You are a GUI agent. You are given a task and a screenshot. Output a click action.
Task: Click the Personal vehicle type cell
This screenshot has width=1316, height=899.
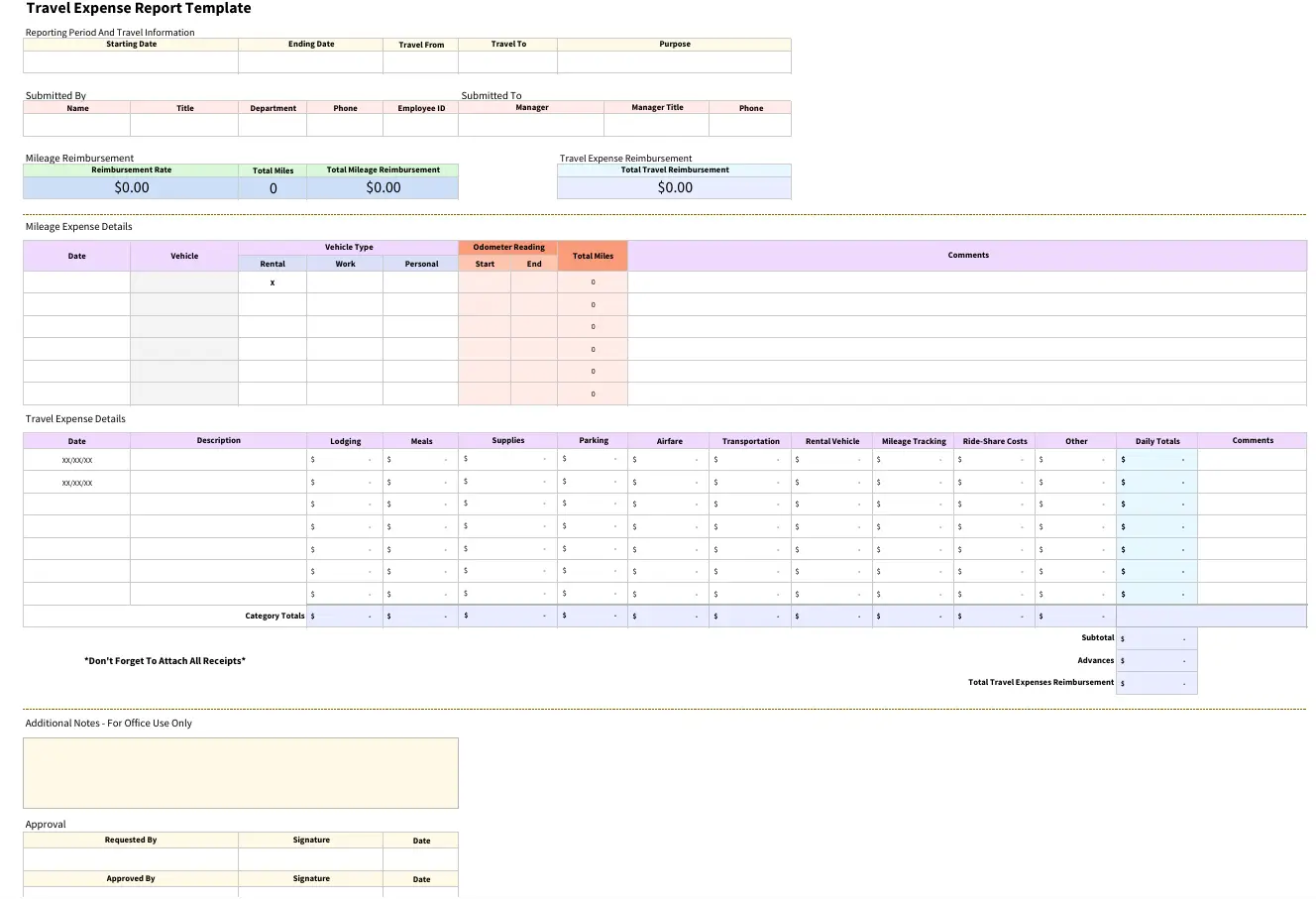tap(421, 281)
